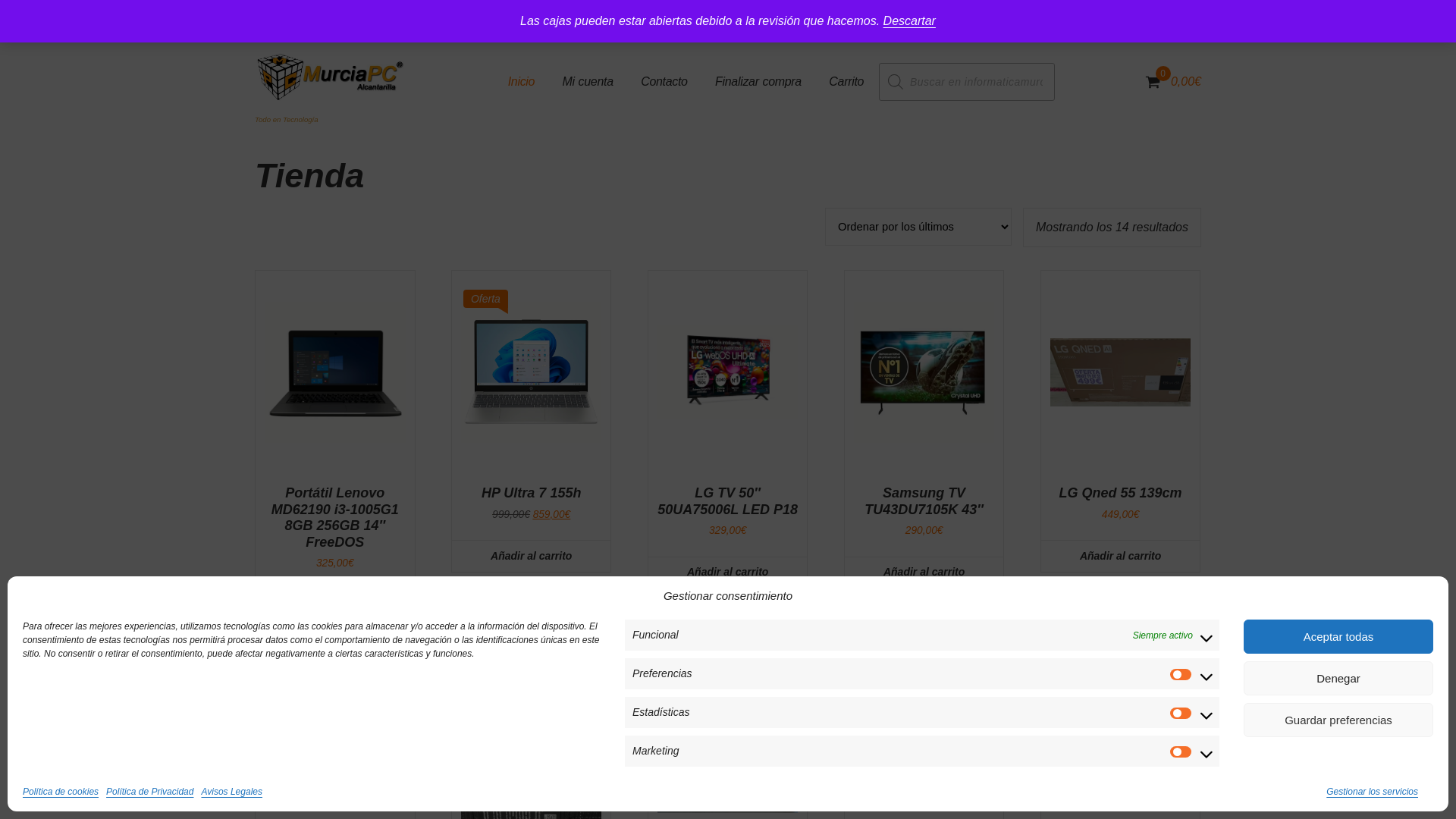Dismiss notice via Descartar link

tap(909, 21)
